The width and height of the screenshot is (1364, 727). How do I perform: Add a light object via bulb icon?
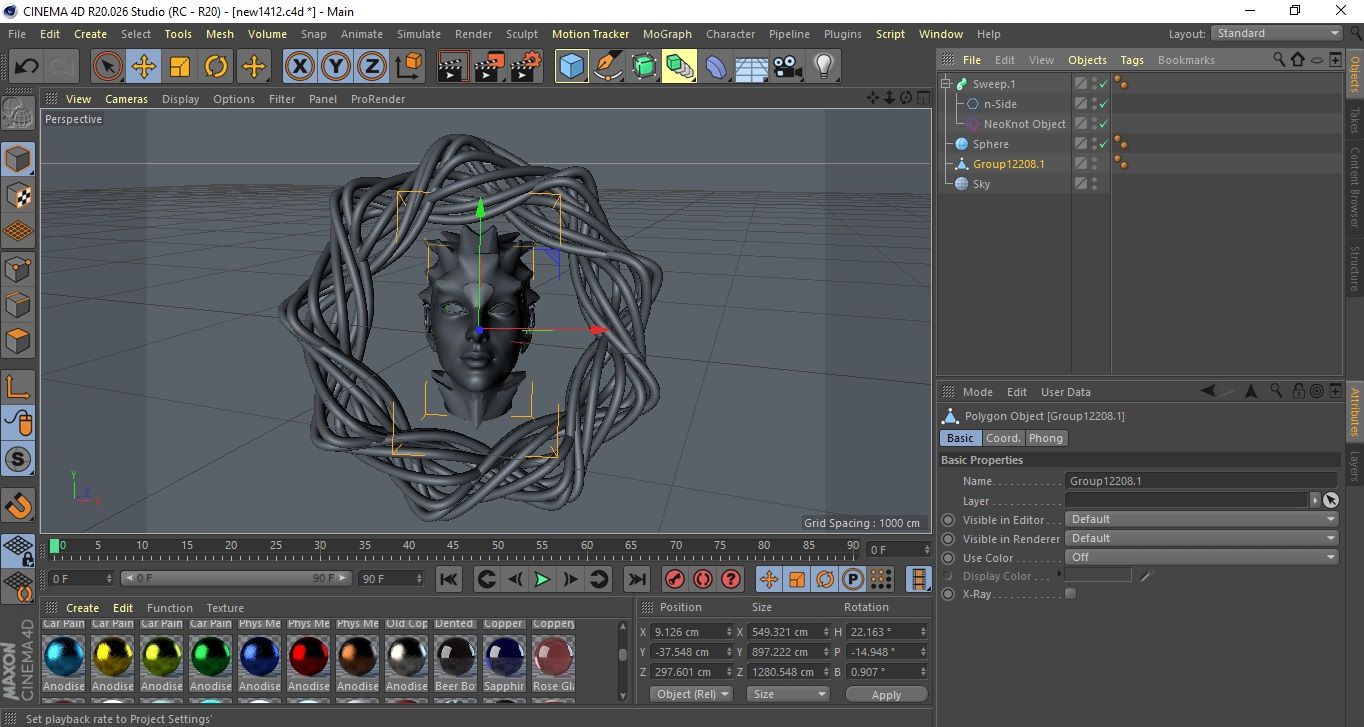coord(823,67)
